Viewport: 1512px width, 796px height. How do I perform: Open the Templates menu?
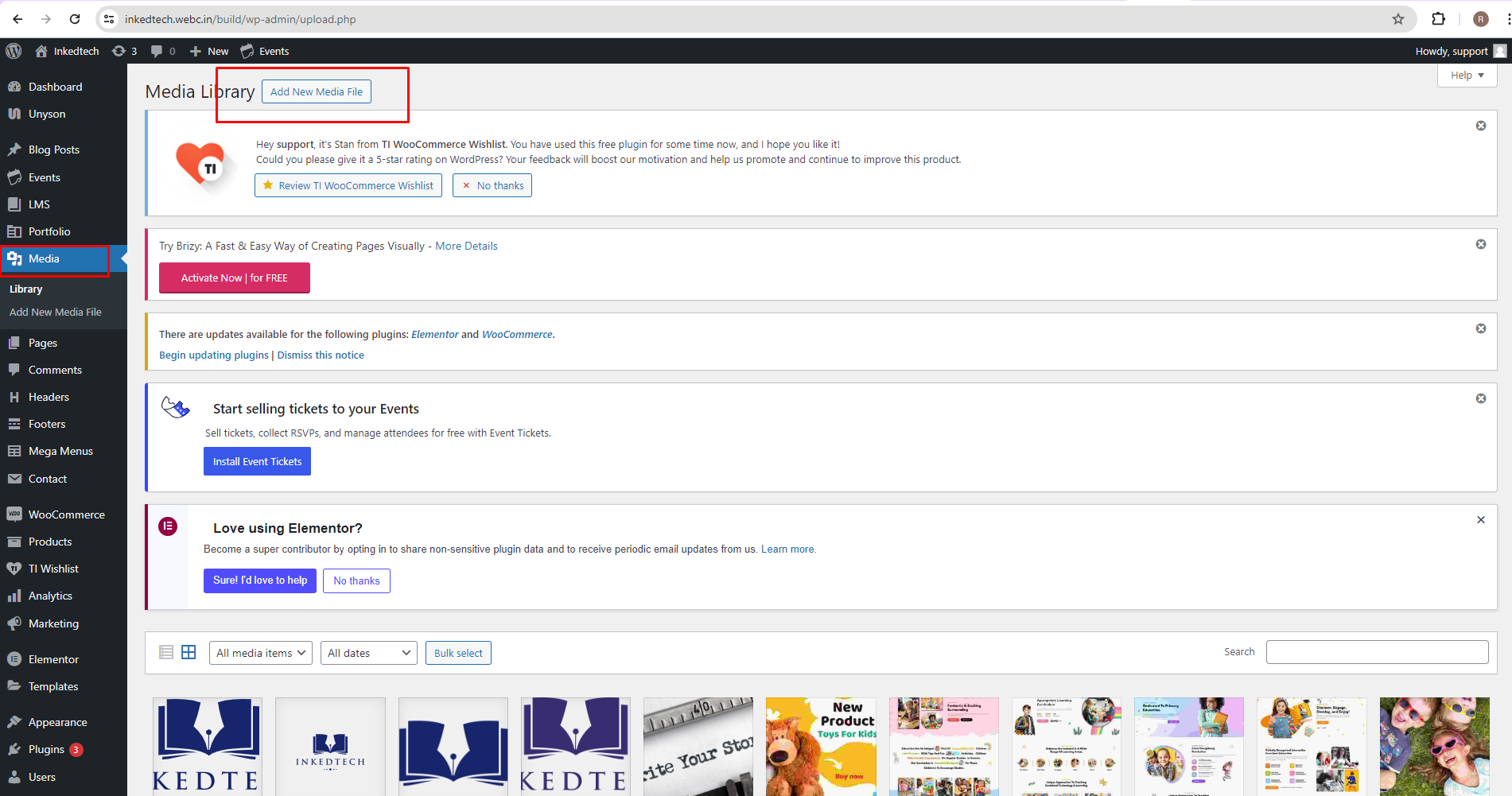pos(53,686)
